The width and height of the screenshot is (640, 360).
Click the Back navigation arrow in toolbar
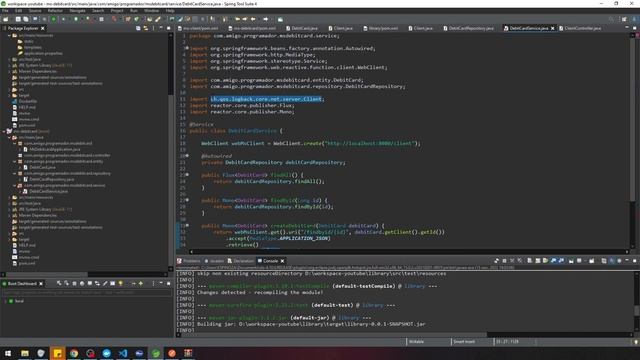253,19
